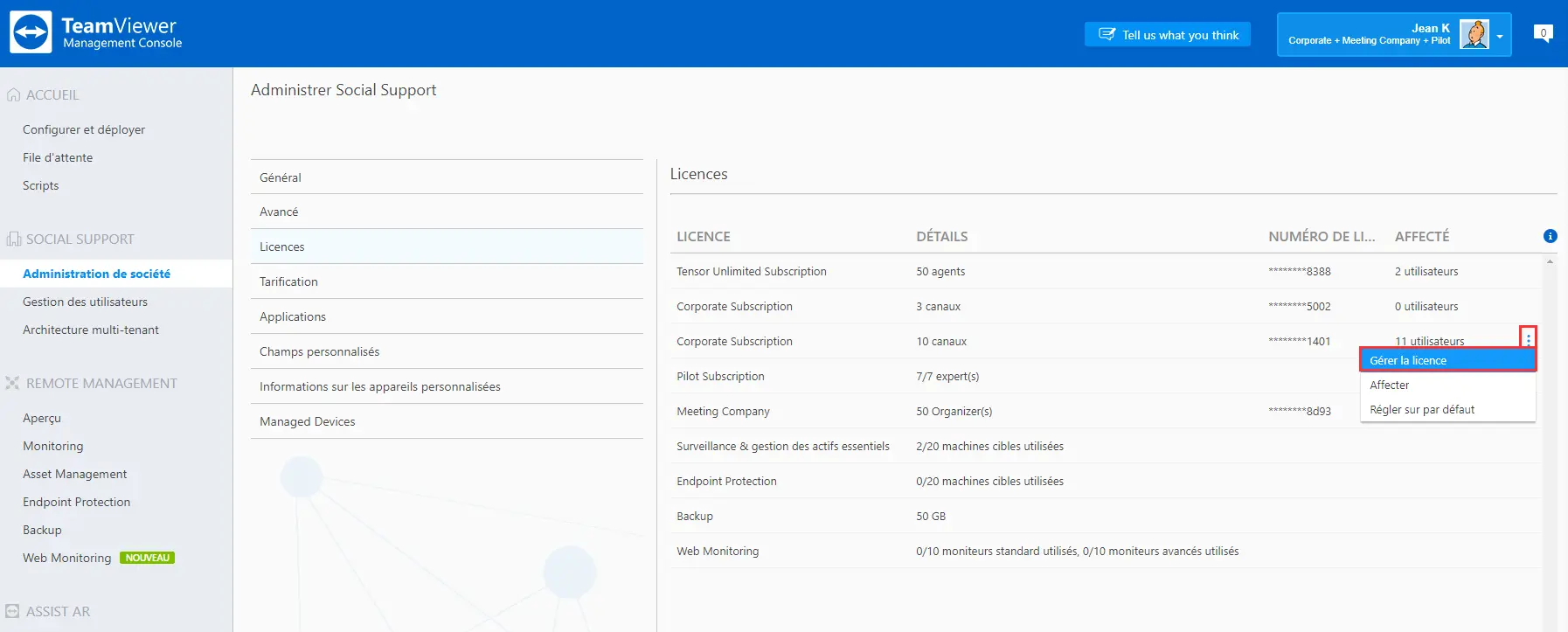This screenshot has width=1568, height=632.
Task: Click the 0 utilisateurs cell
Action: pos(1426,306)
